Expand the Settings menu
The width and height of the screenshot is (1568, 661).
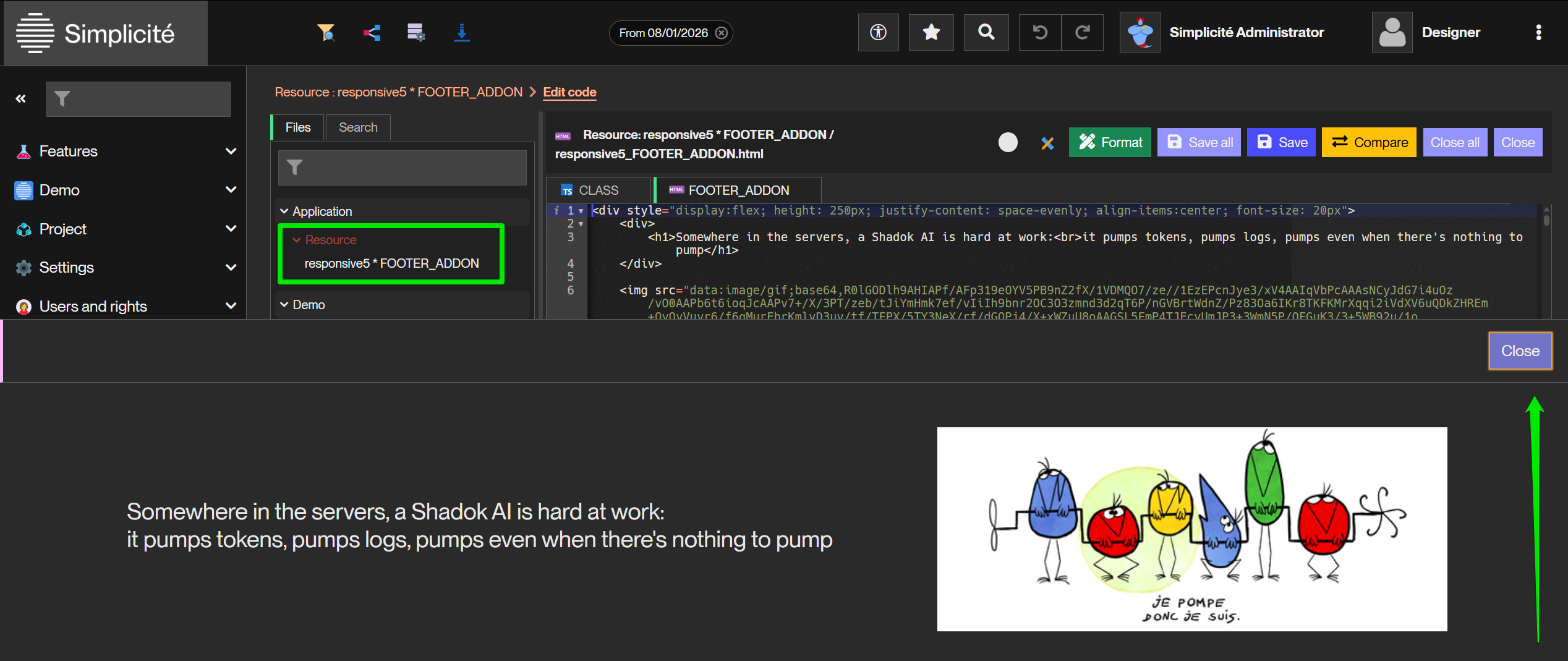126,267
